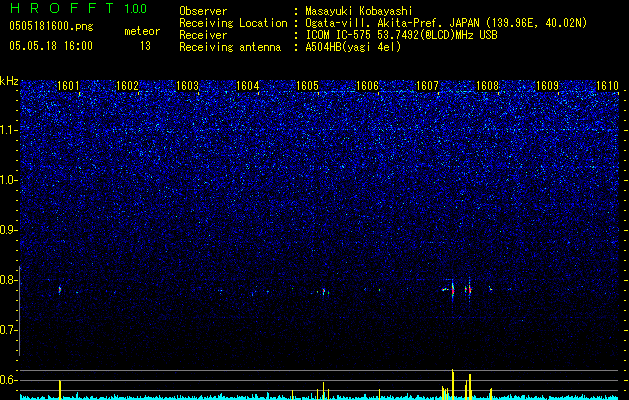Click the A504HB(yagi 4el) antenna text
629x400 pixels.
pyautogui.click(x=353, y=47)
